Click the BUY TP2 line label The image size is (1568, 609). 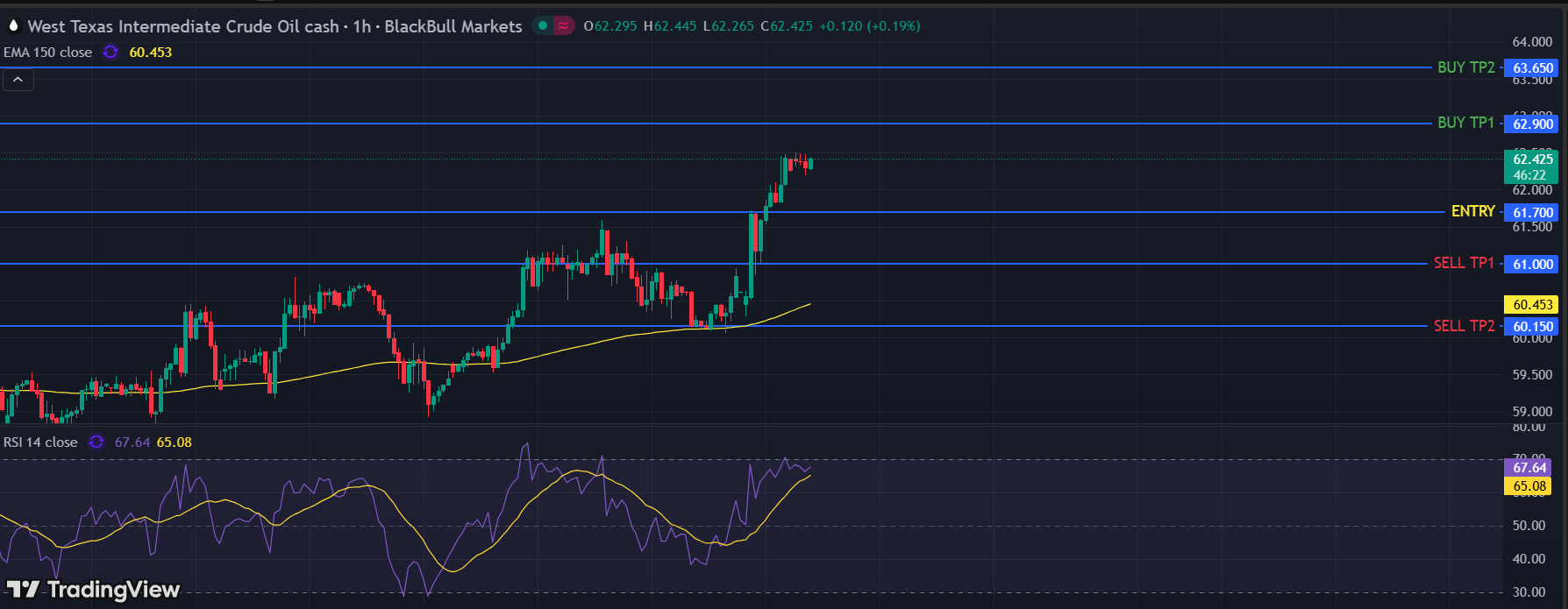(1465, 67)
